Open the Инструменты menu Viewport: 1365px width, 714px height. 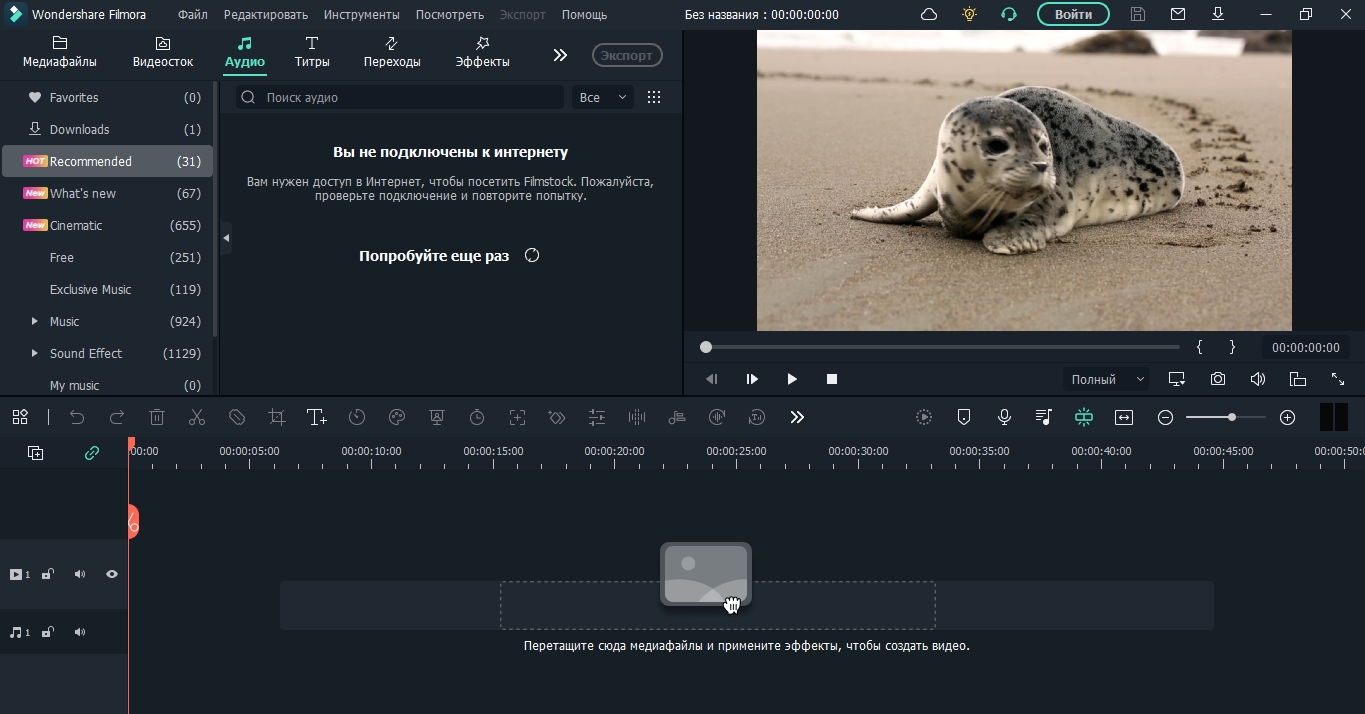(361, 15)
